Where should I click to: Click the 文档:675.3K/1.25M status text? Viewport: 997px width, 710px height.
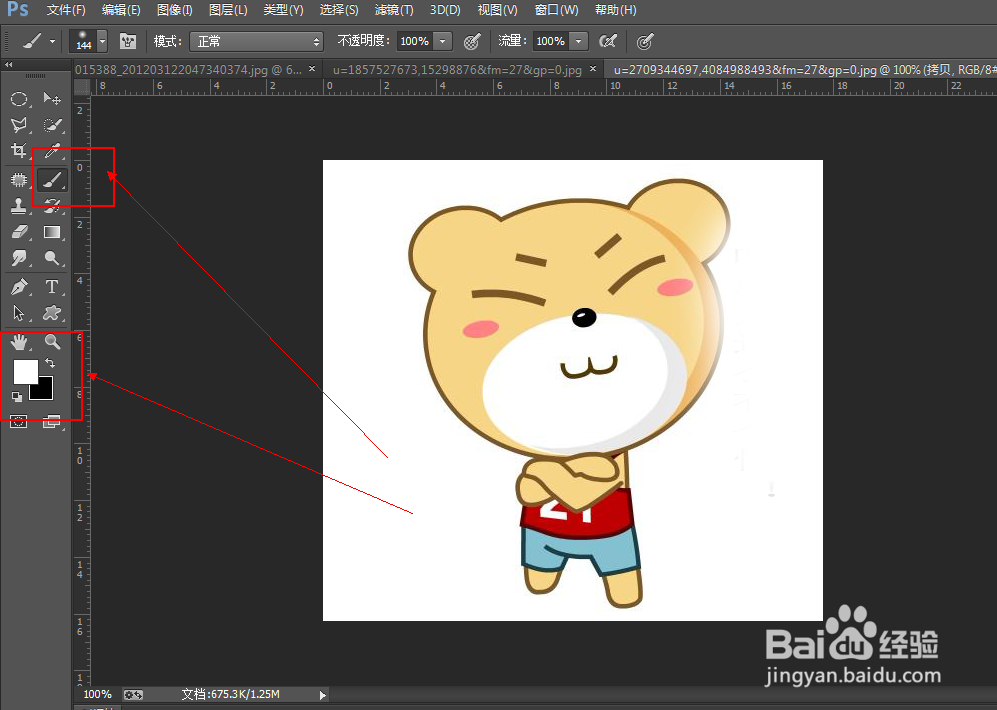coord(230,694)
